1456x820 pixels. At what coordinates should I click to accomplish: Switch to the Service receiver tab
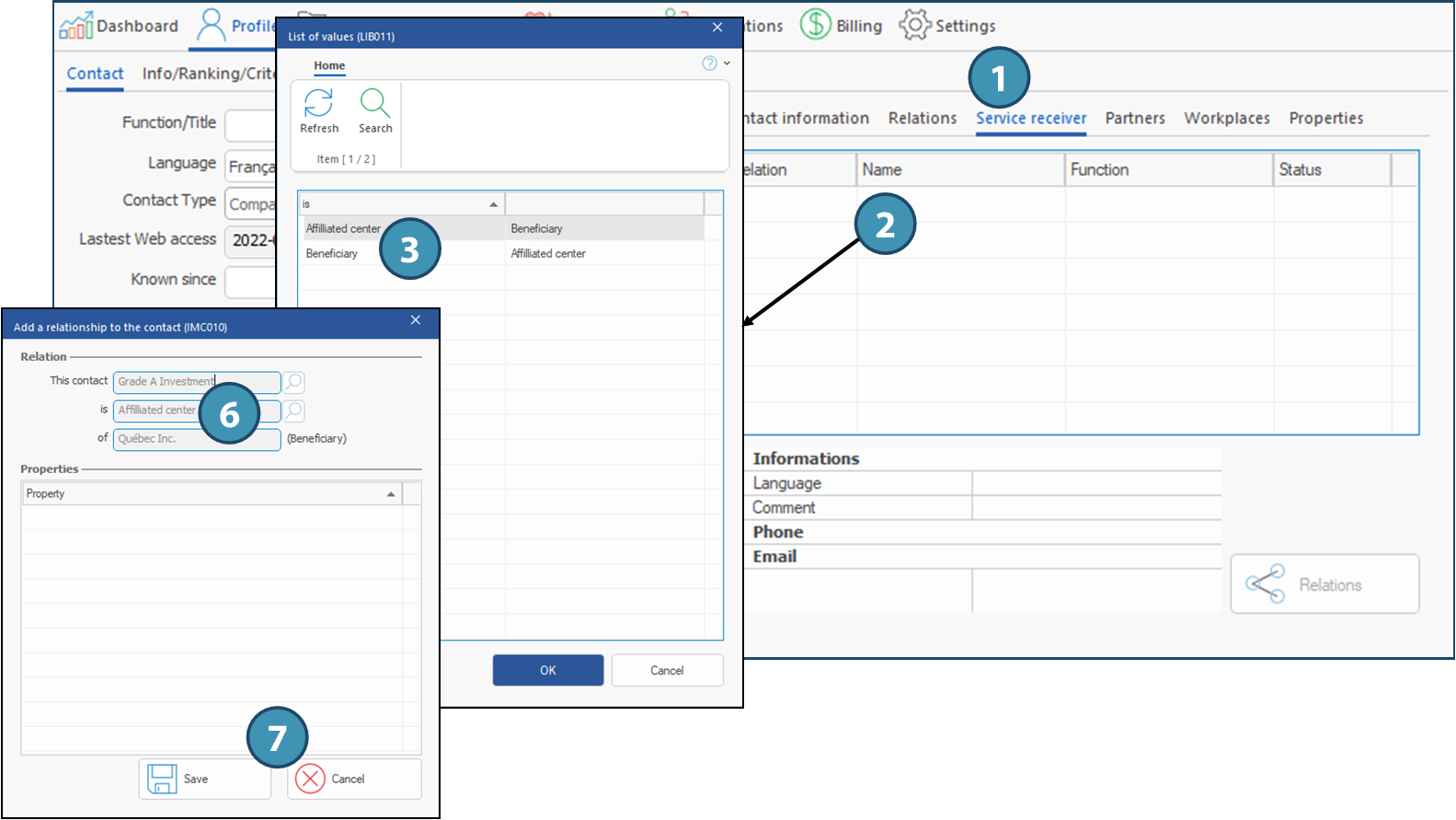coord(1031,118)
